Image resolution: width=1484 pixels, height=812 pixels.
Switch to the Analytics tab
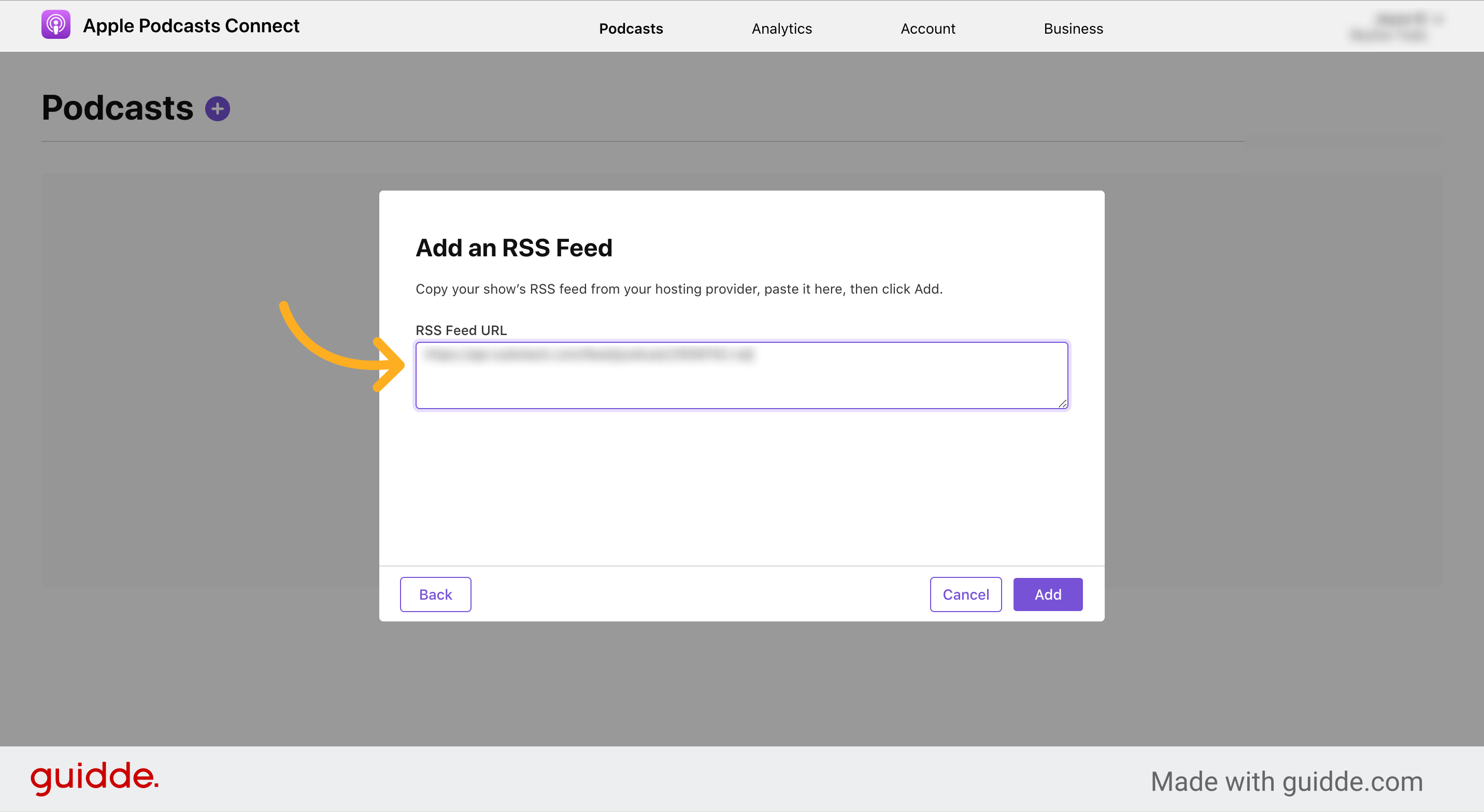(781, 28)
